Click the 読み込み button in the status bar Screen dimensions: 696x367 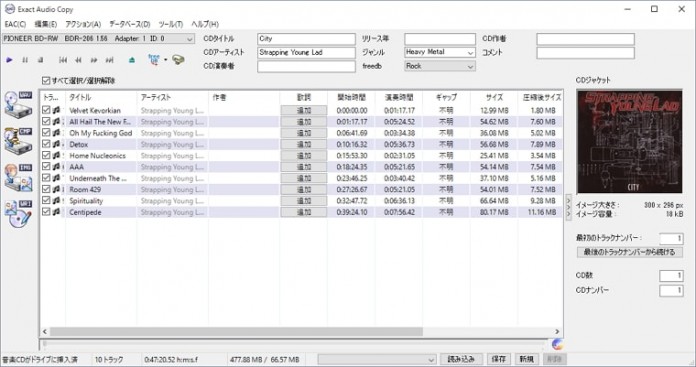click(x=461, y=359)
